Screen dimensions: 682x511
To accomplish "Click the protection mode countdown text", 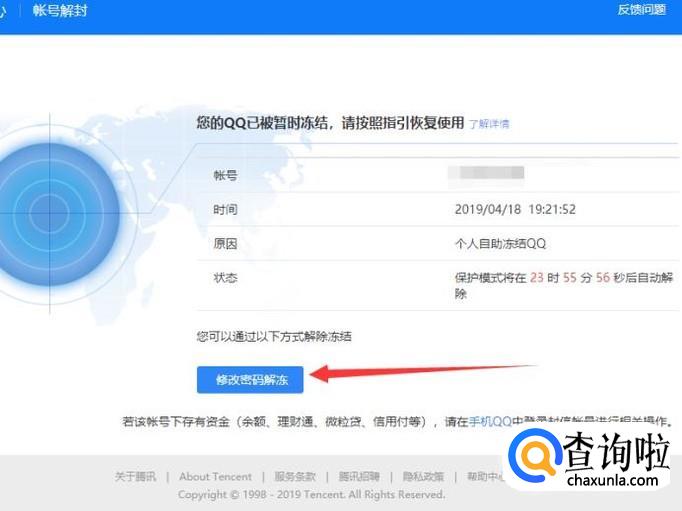I will pyautogui.click(x=564, y=285).
